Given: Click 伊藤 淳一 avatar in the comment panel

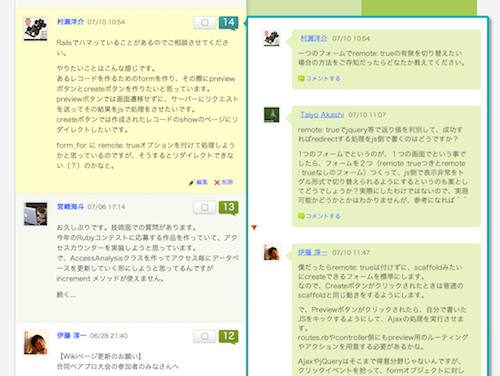Looking at the screenshot, I should [272, 252].
